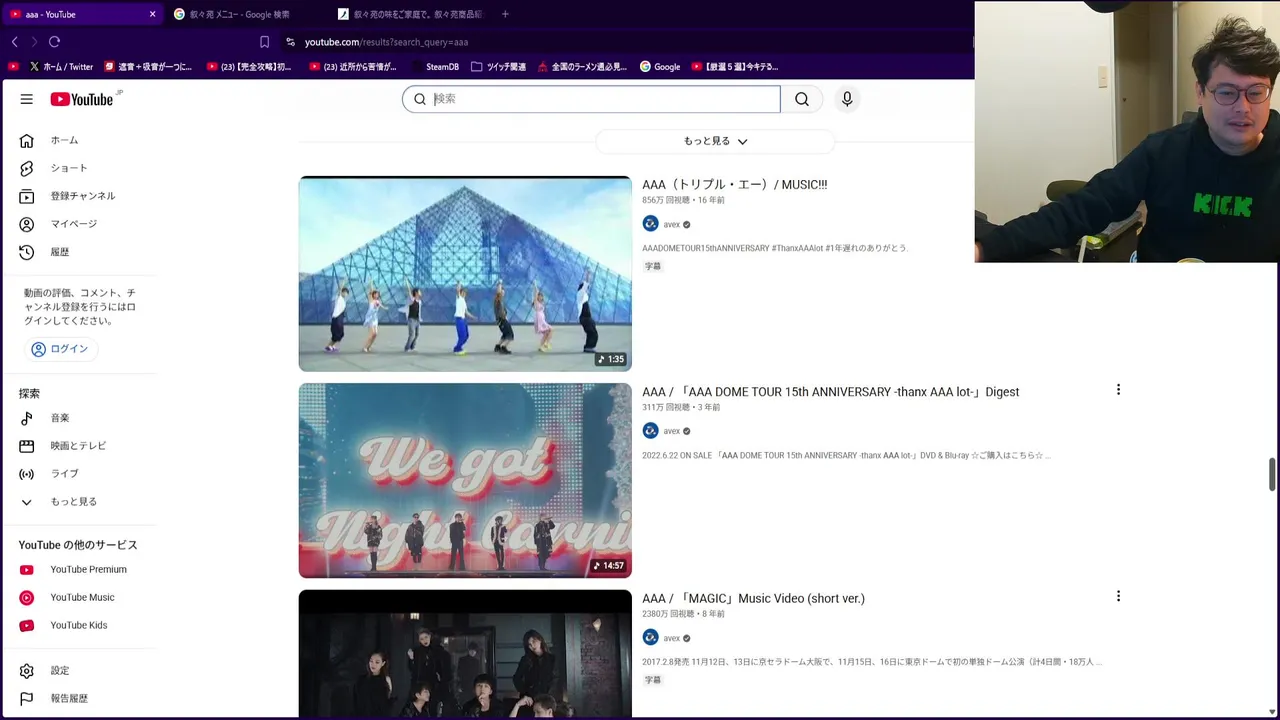1280x720 pixels.
Task: Open 映画とテレビ under 探索
Action: tap(80, 446)
